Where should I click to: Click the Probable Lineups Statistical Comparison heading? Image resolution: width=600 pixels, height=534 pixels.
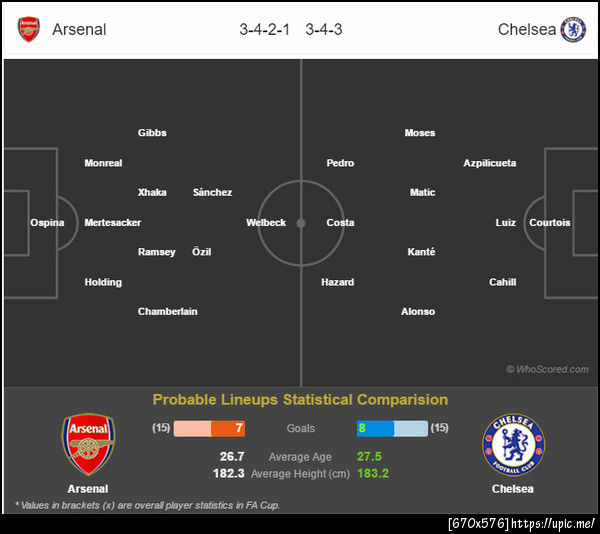tap(300, 400)
